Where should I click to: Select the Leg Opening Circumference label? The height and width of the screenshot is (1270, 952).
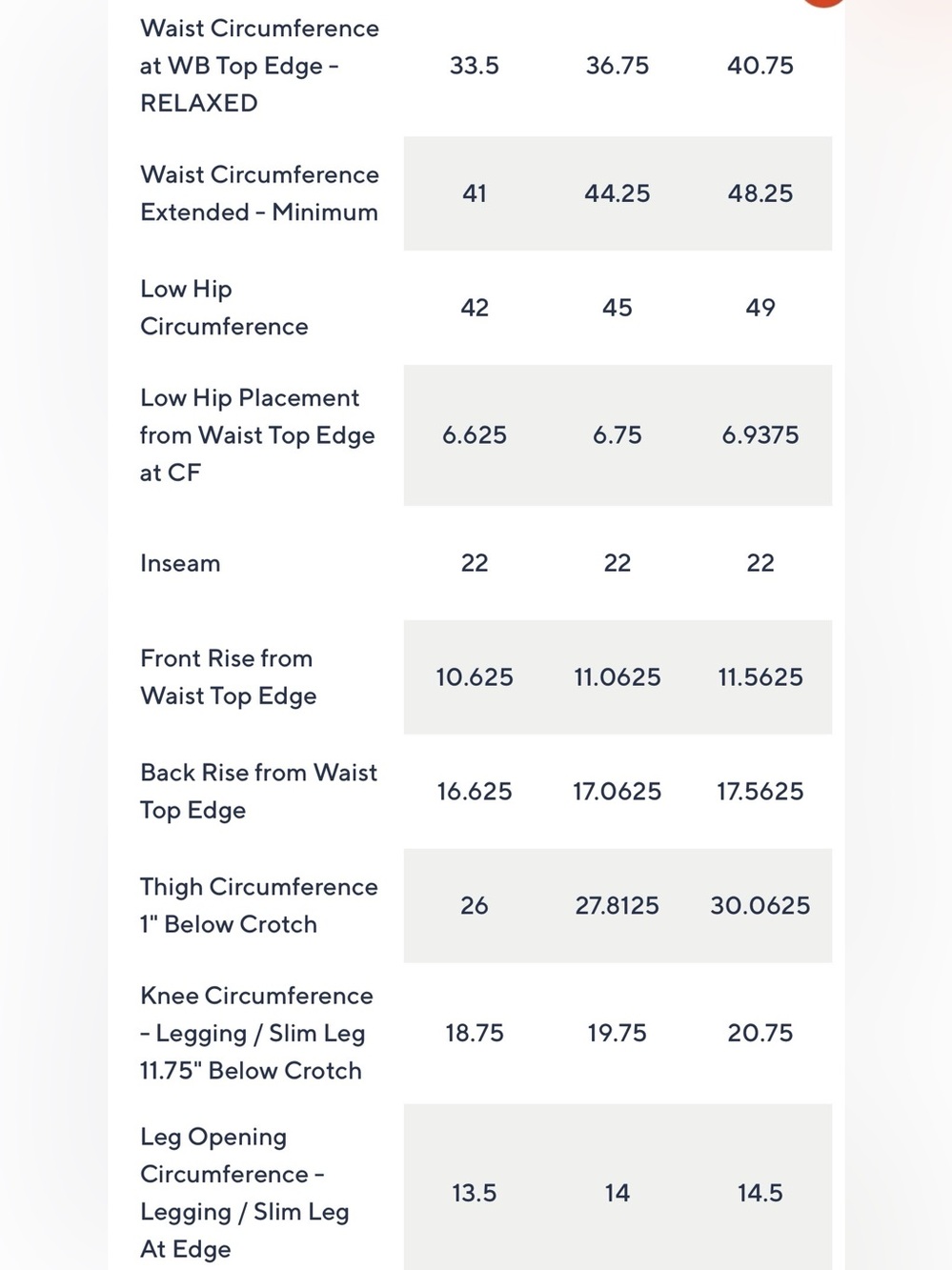pos(245,1193)
